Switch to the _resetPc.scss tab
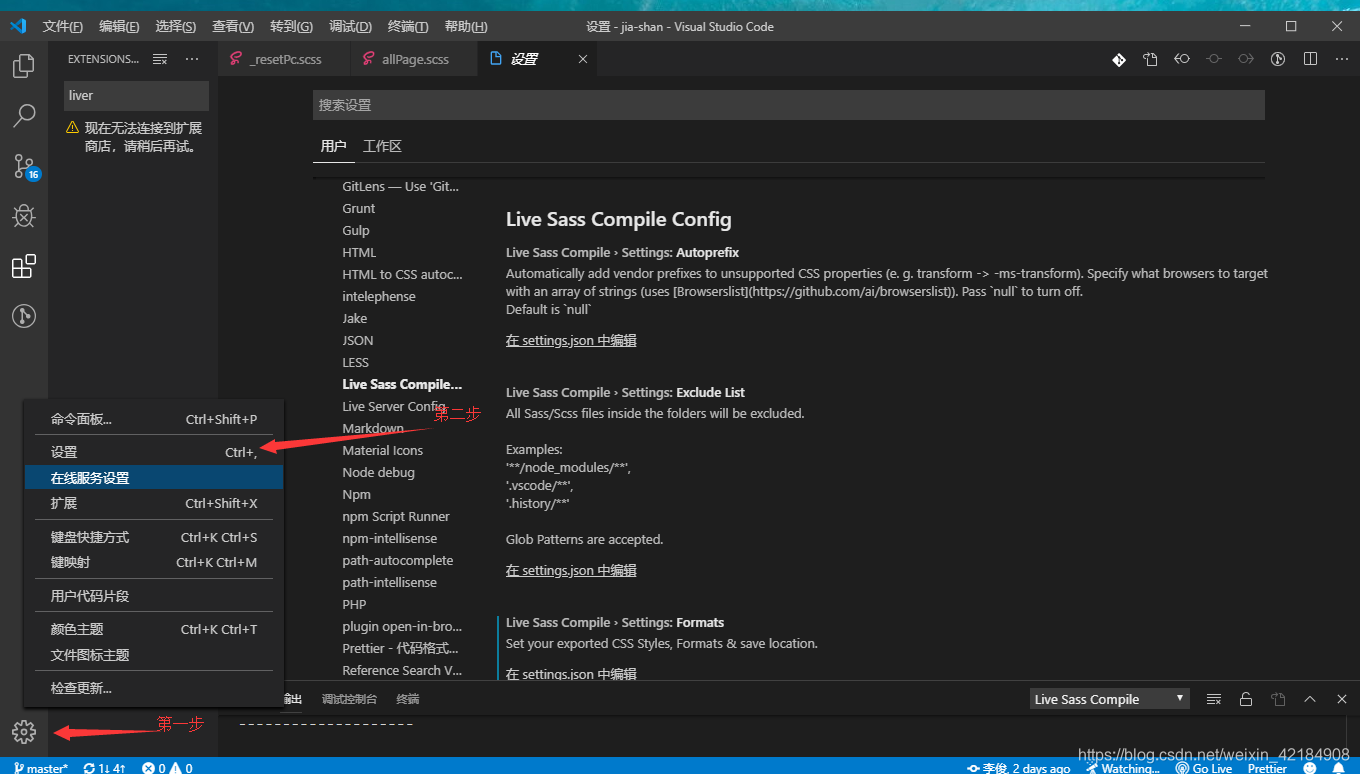The height and width of the screenshot is (774, 1360). (285, 59)
